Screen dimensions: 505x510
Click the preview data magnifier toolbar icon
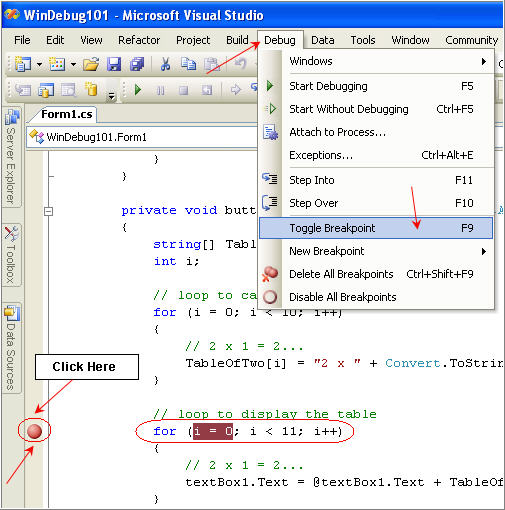click(69, 90)
